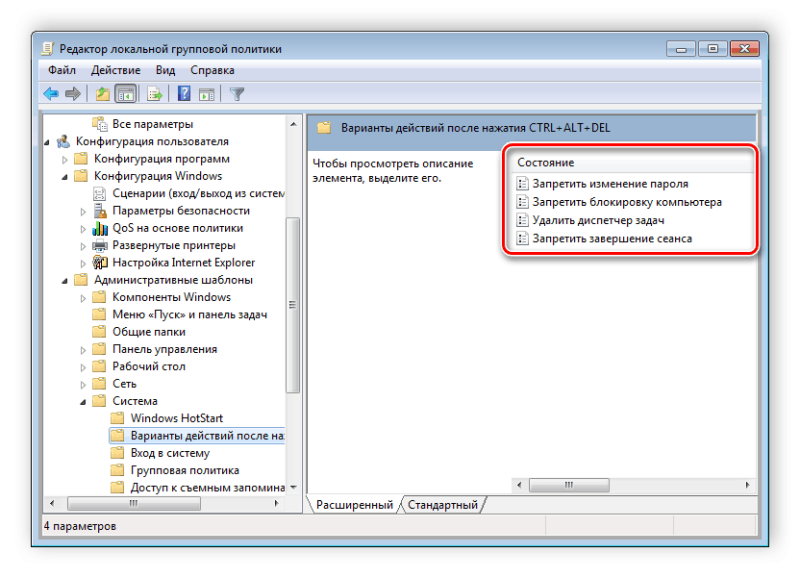Expand the Компоненты Windows node
This screenshot has width=800, height=578.
(x=83, y=298)
